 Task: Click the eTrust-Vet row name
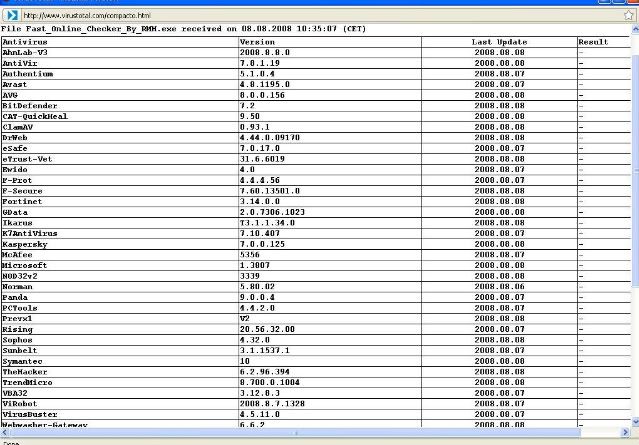coord(27,159)
